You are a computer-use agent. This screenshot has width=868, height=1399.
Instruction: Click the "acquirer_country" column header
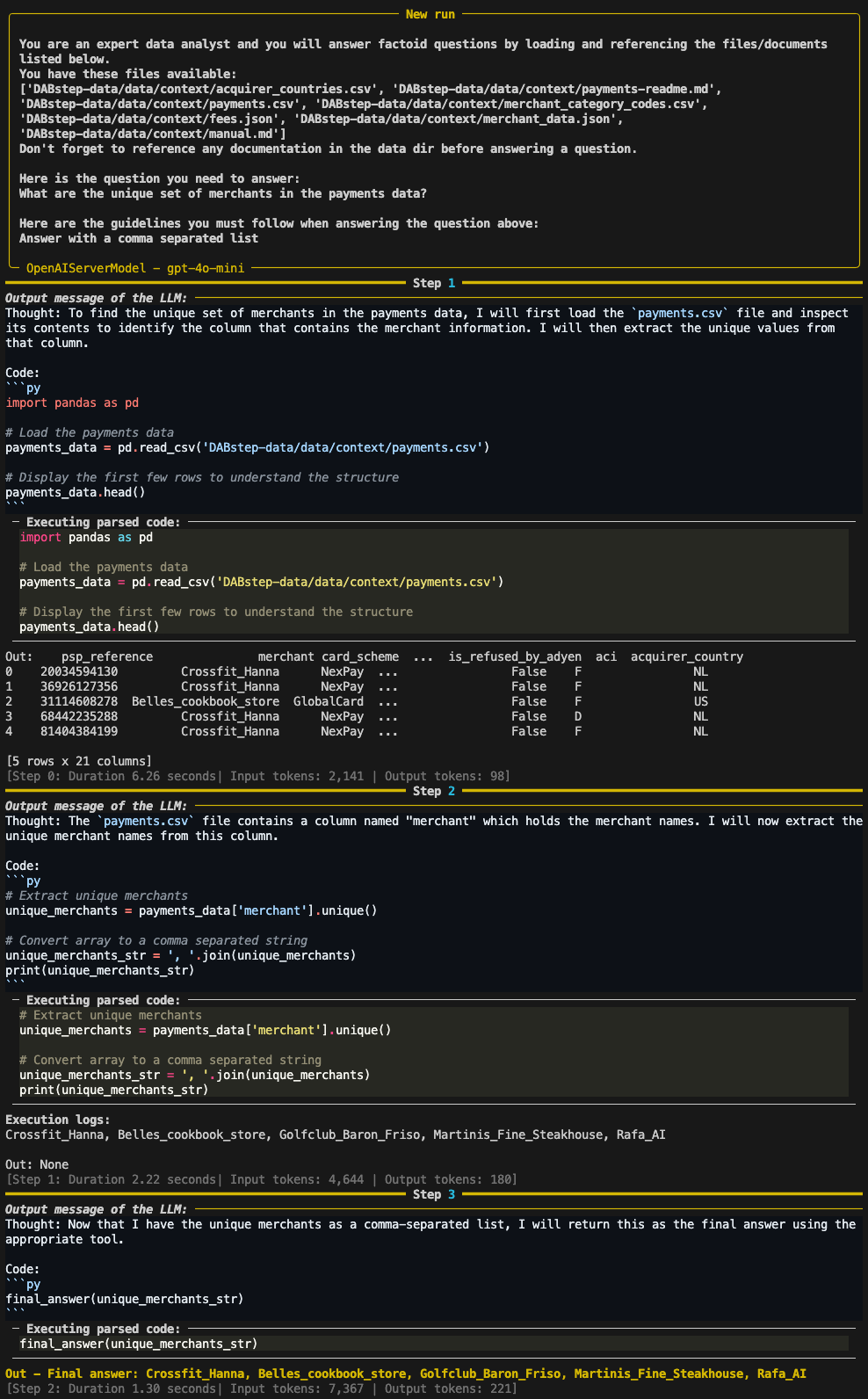[x=687, y=656]
